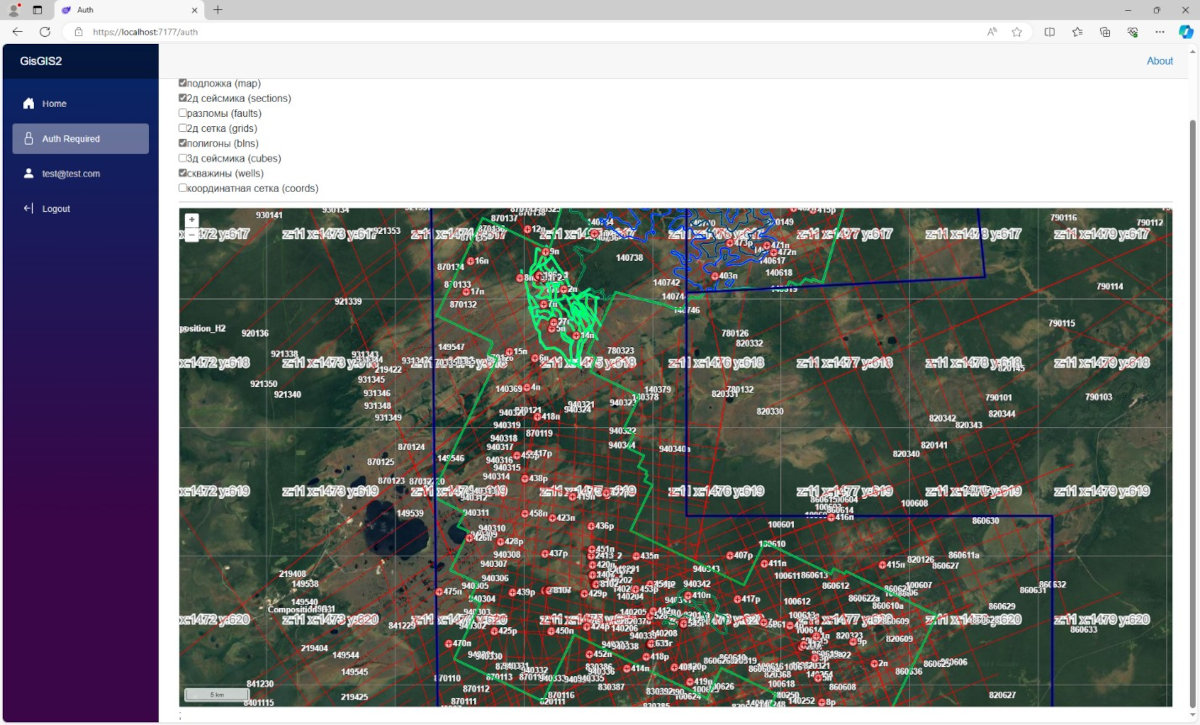Select well marker 475n
The height and width of the screenshot is (725, 1200).
coord(438,592)
